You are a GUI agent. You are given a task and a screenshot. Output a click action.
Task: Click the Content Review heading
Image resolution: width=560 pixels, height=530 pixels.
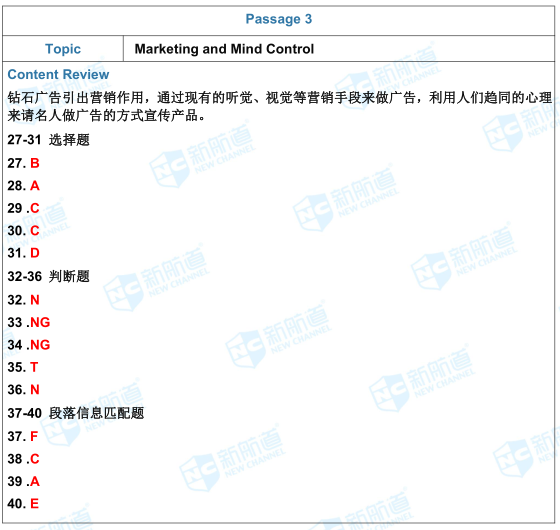pyautogui.click(x=58, y=74)
